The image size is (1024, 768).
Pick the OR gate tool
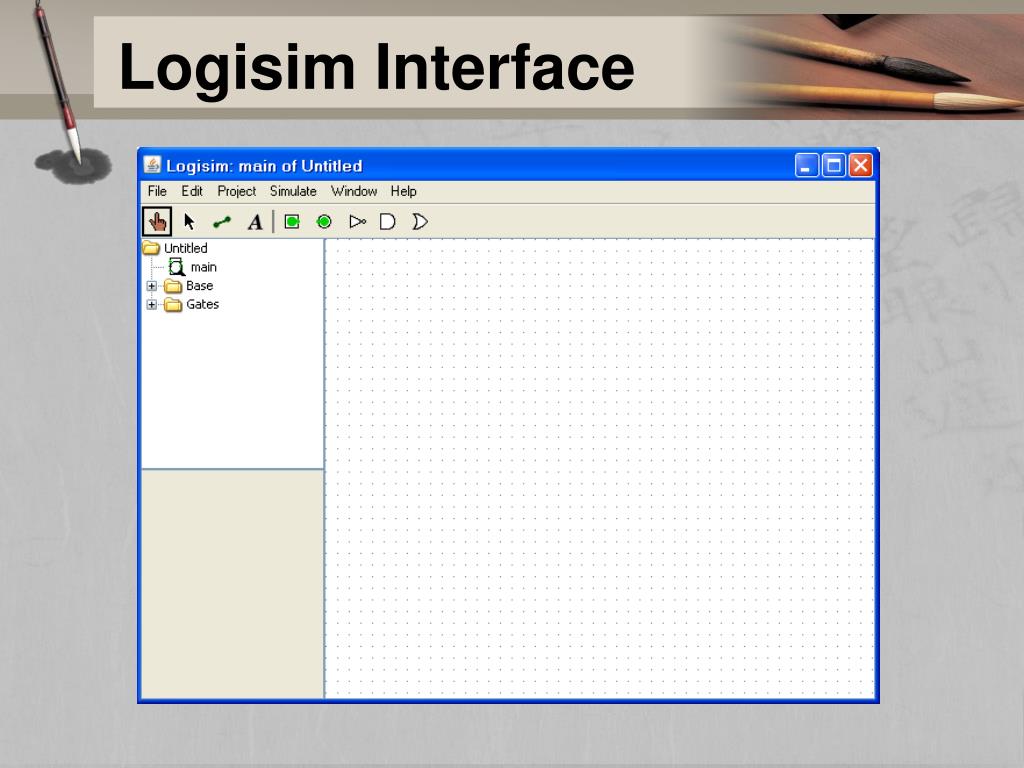pos(420,222)
